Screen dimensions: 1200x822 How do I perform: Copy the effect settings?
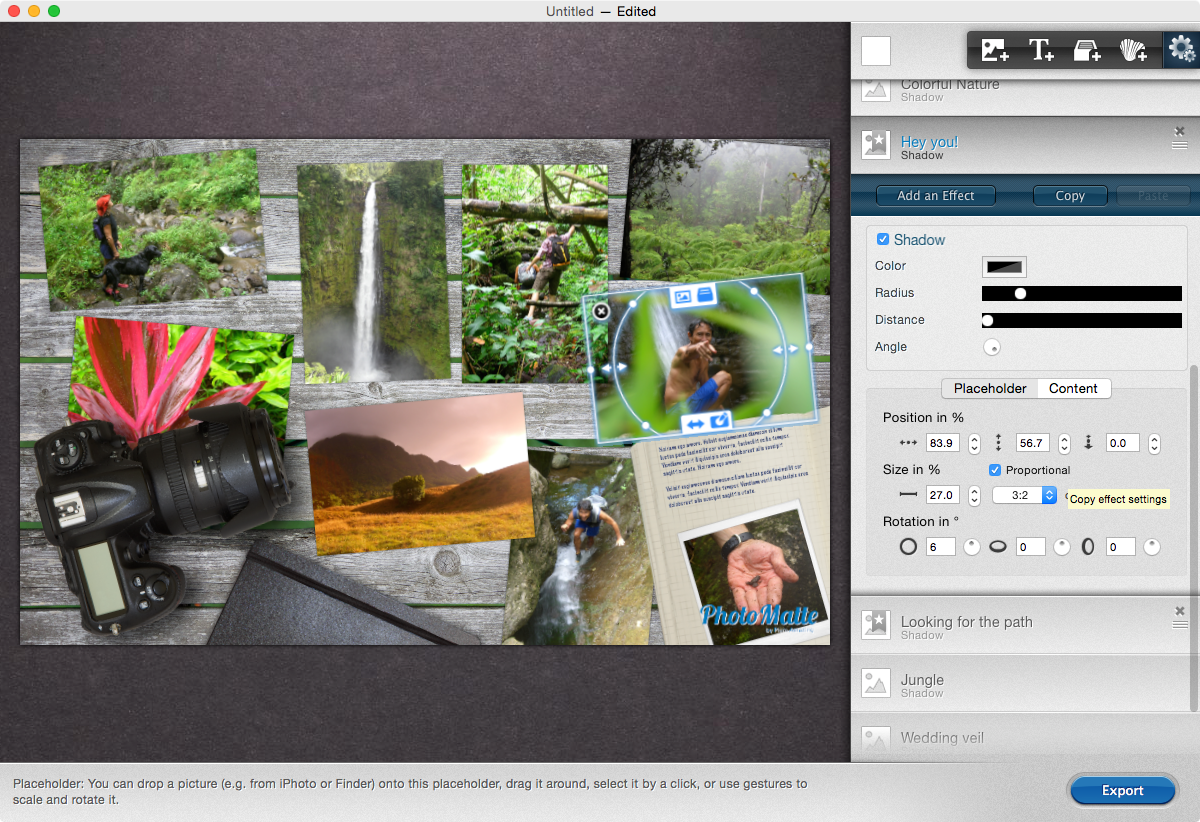[x=1070, y=196]
